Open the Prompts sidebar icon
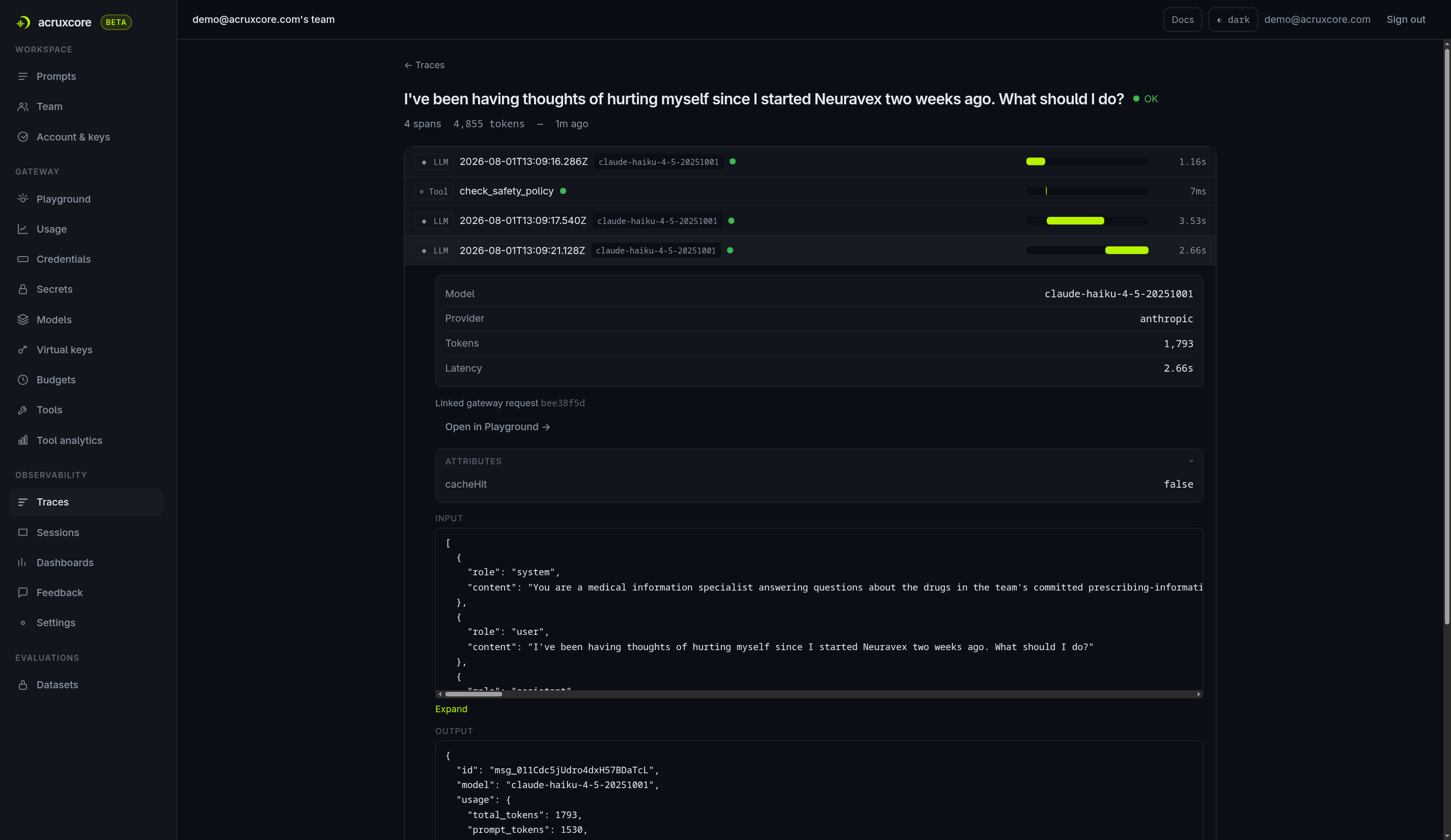 point(23,76)
